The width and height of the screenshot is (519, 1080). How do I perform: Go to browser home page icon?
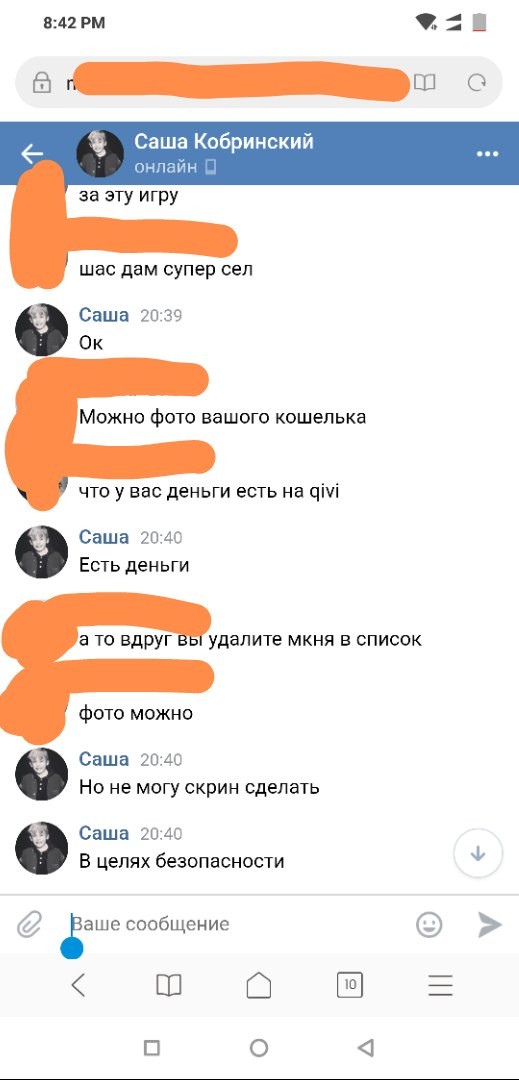(259, 986)
